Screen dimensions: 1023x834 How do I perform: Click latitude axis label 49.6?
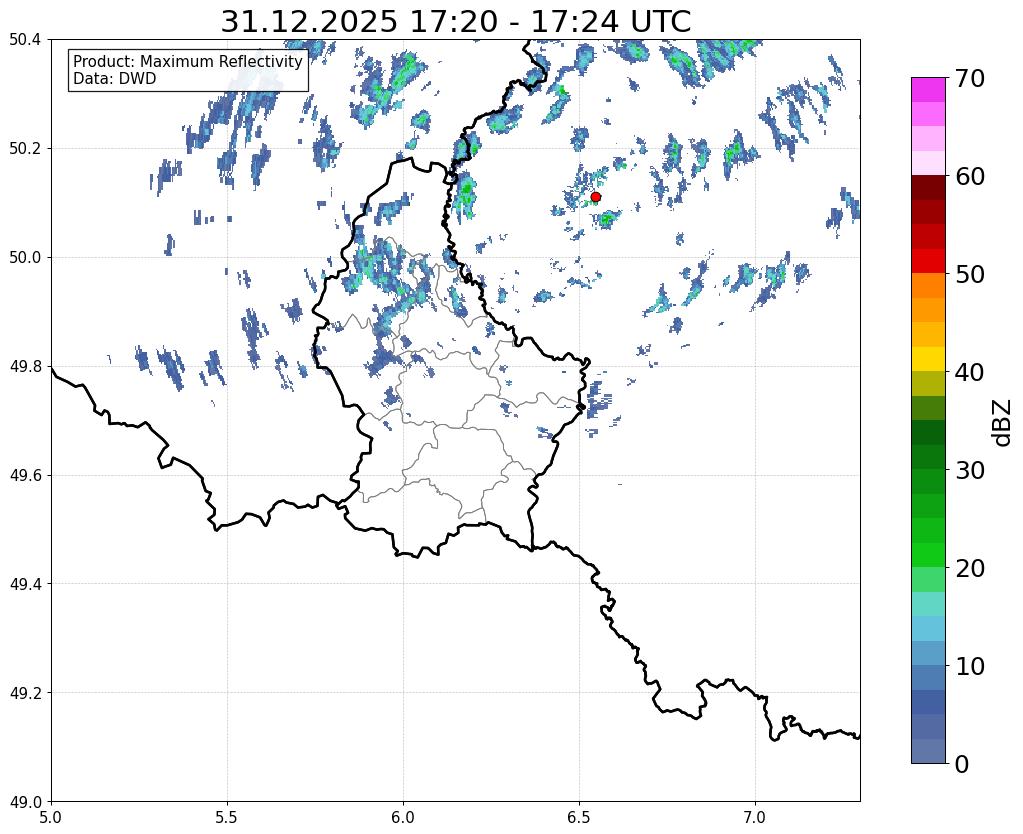point(25,475)
